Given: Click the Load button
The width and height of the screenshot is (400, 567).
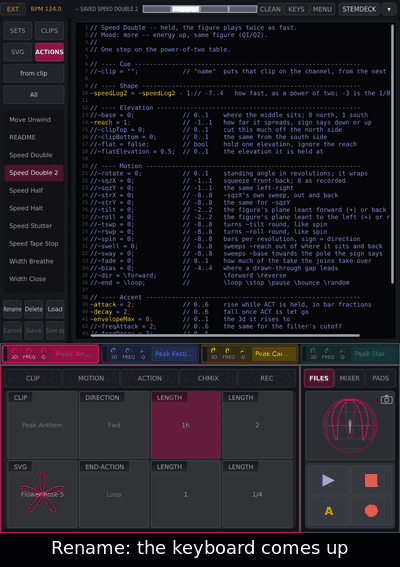Looking at the screenshot, I should point(55,309).
